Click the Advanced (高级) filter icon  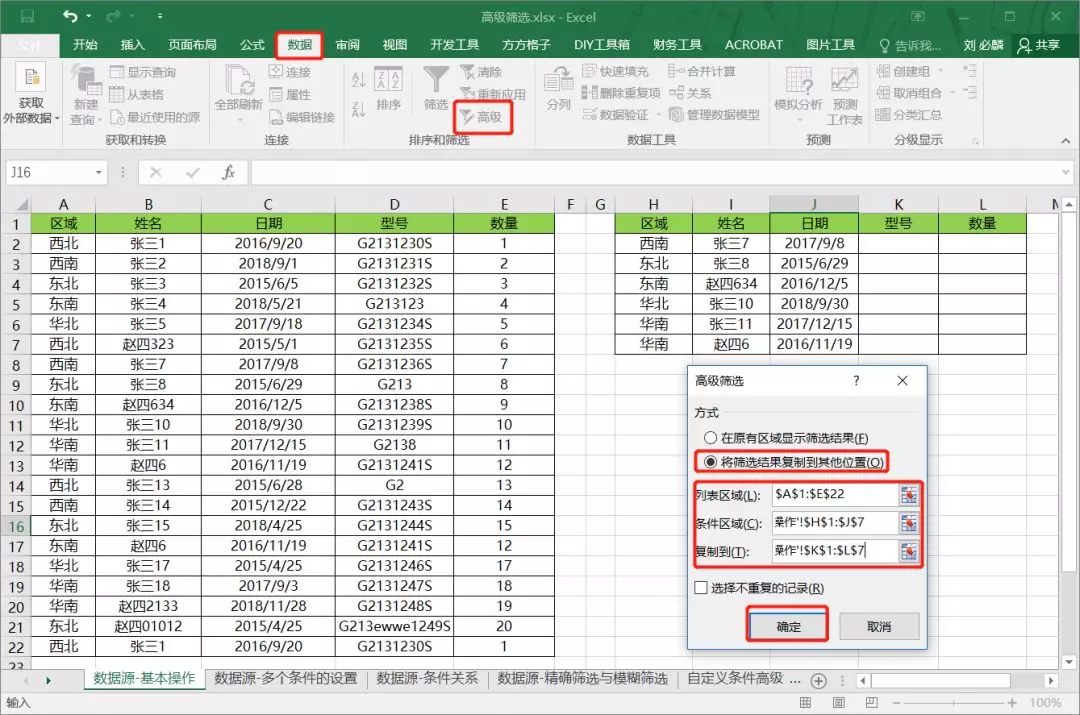point(468,116)
